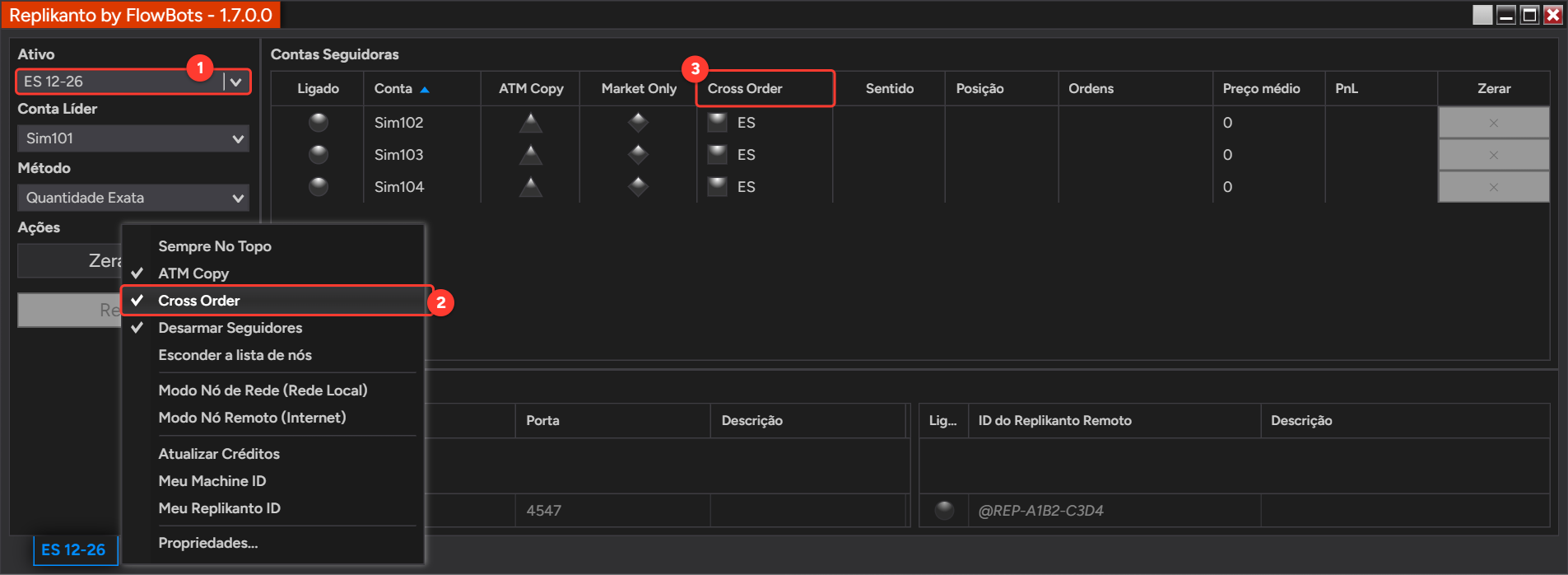Close the Replikanto window
This screenshot has height=575, width=1568.
point(1552,15)
